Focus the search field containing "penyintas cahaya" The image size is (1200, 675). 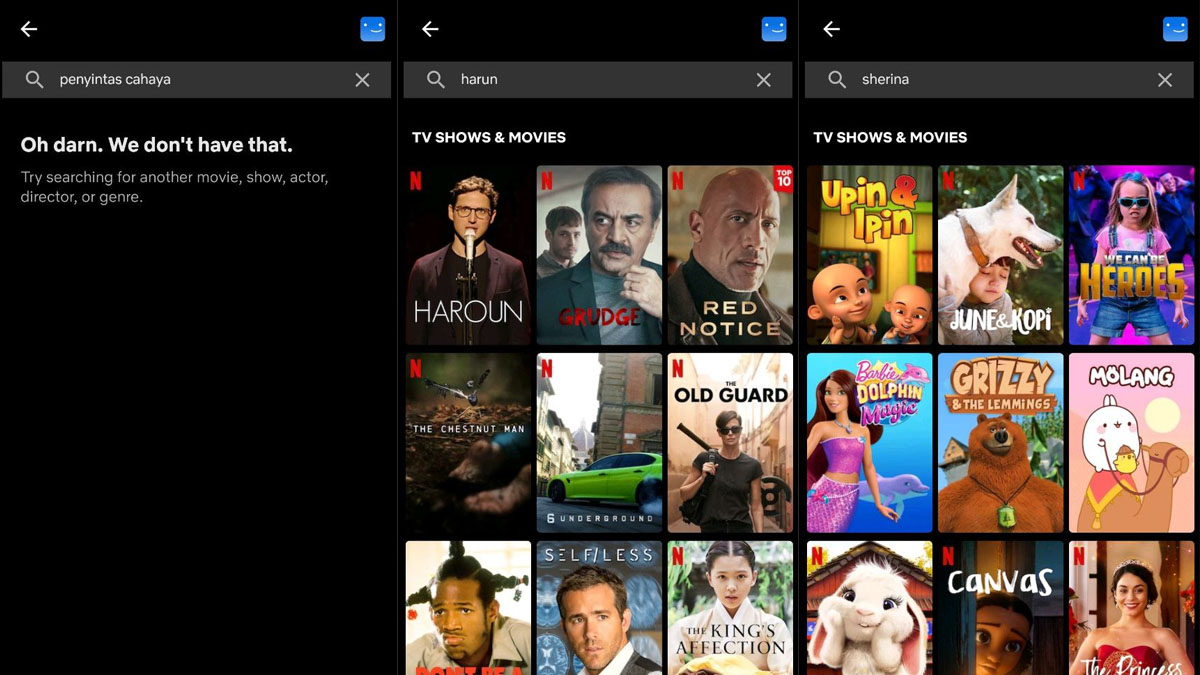pyautogui.click(x=196, y=80)
